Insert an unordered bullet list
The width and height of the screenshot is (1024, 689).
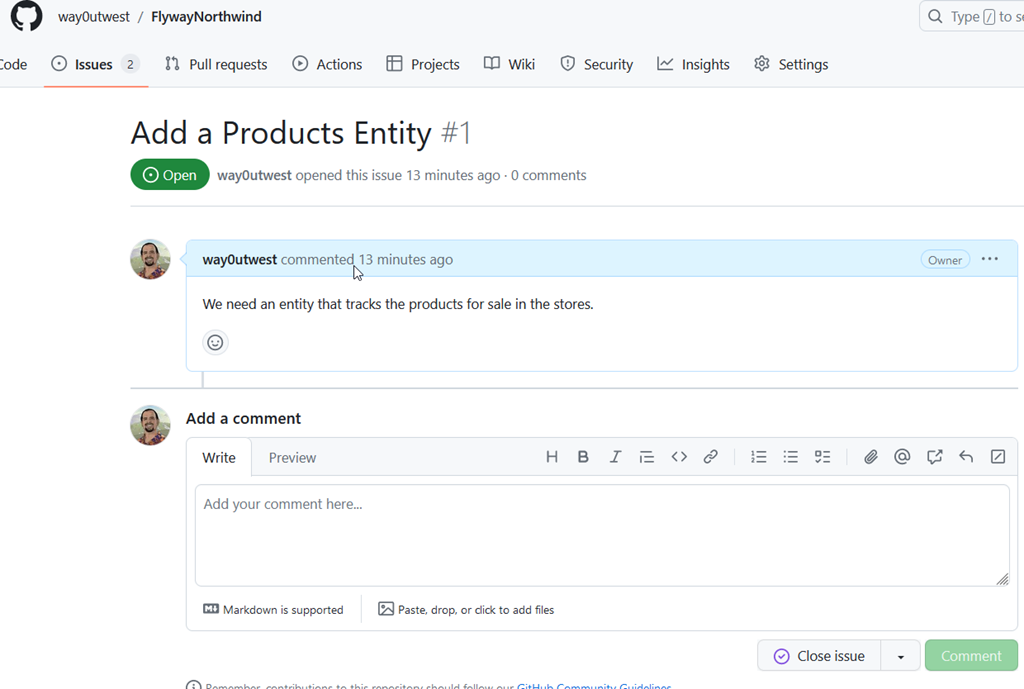pos(790,457)
